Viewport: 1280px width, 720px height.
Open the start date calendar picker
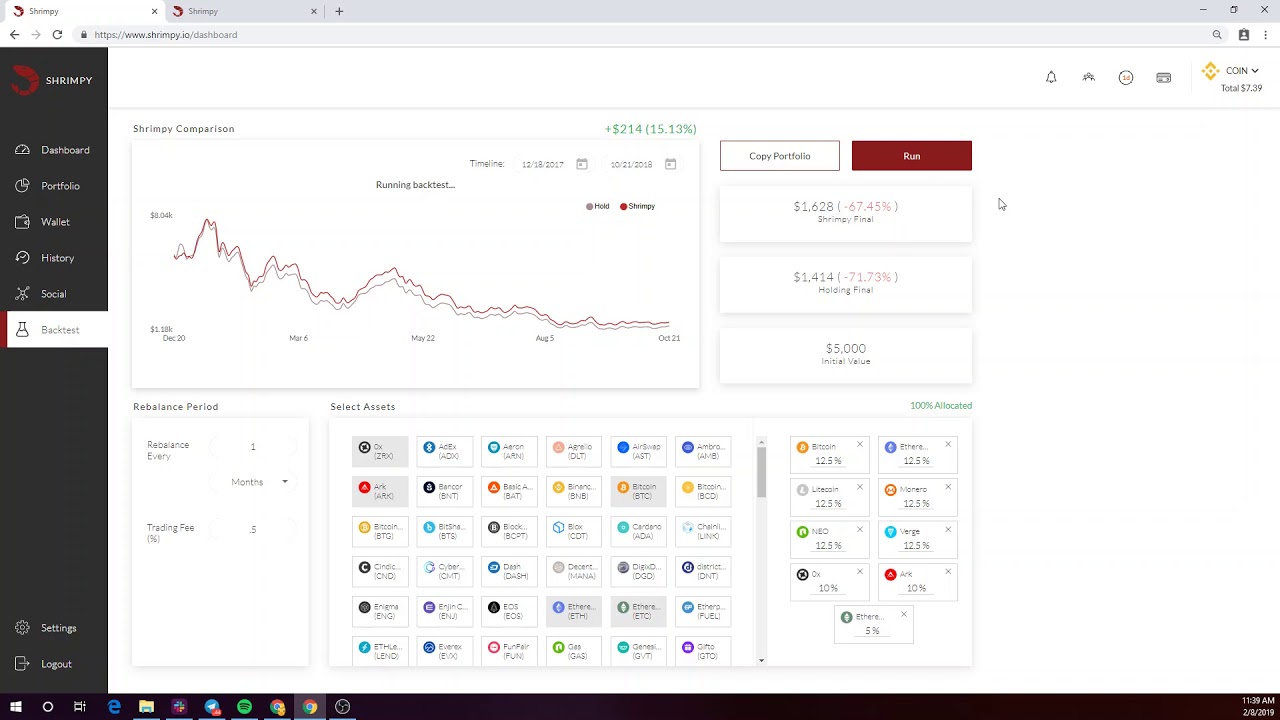tap(581, 164)
